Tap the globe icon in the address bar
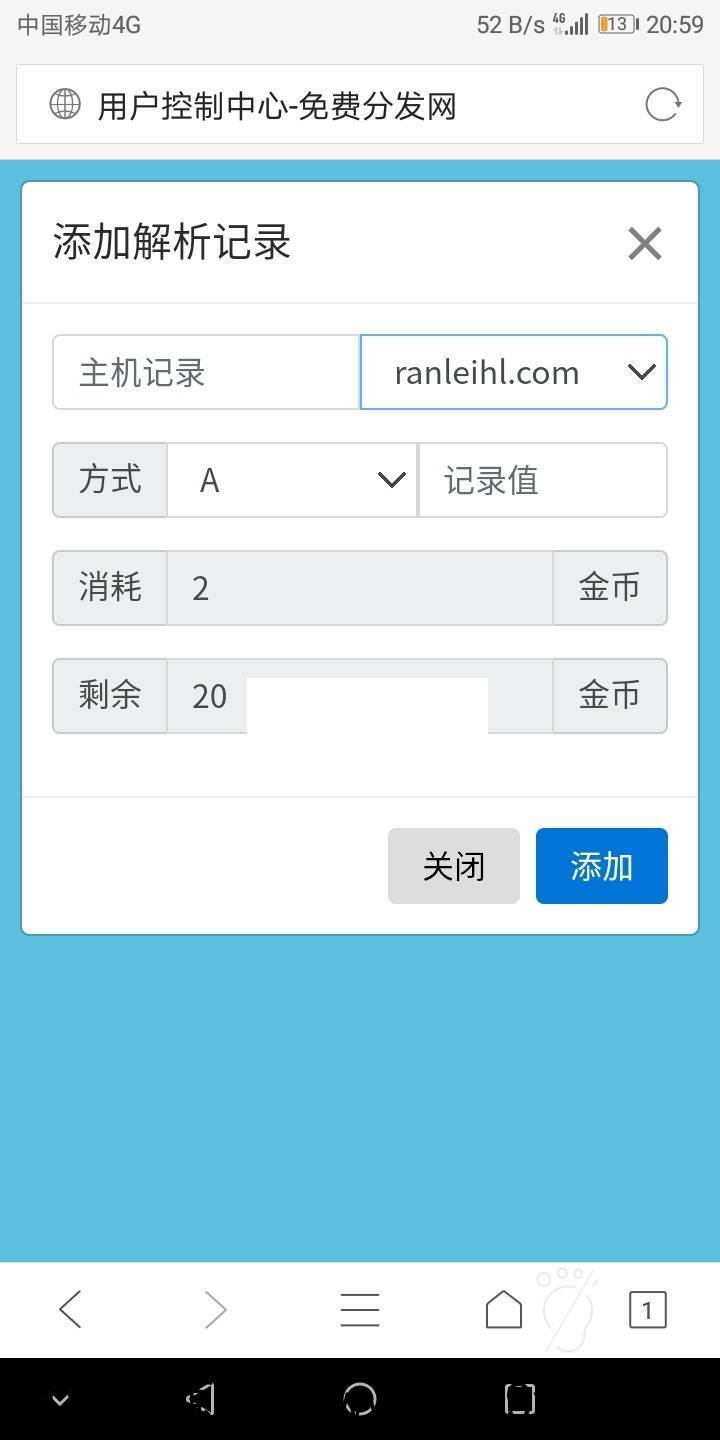This screenshot has width=720, height=1440. [65, 104]
